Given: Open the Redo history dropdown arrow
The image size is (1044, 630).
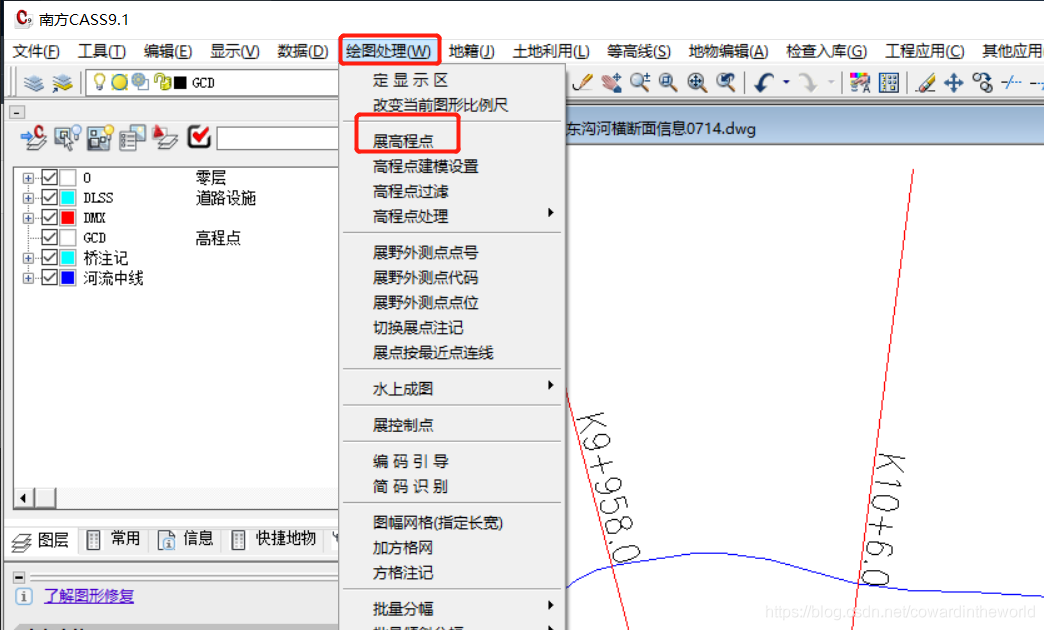Looking at the screenshot, I should 831,83.
